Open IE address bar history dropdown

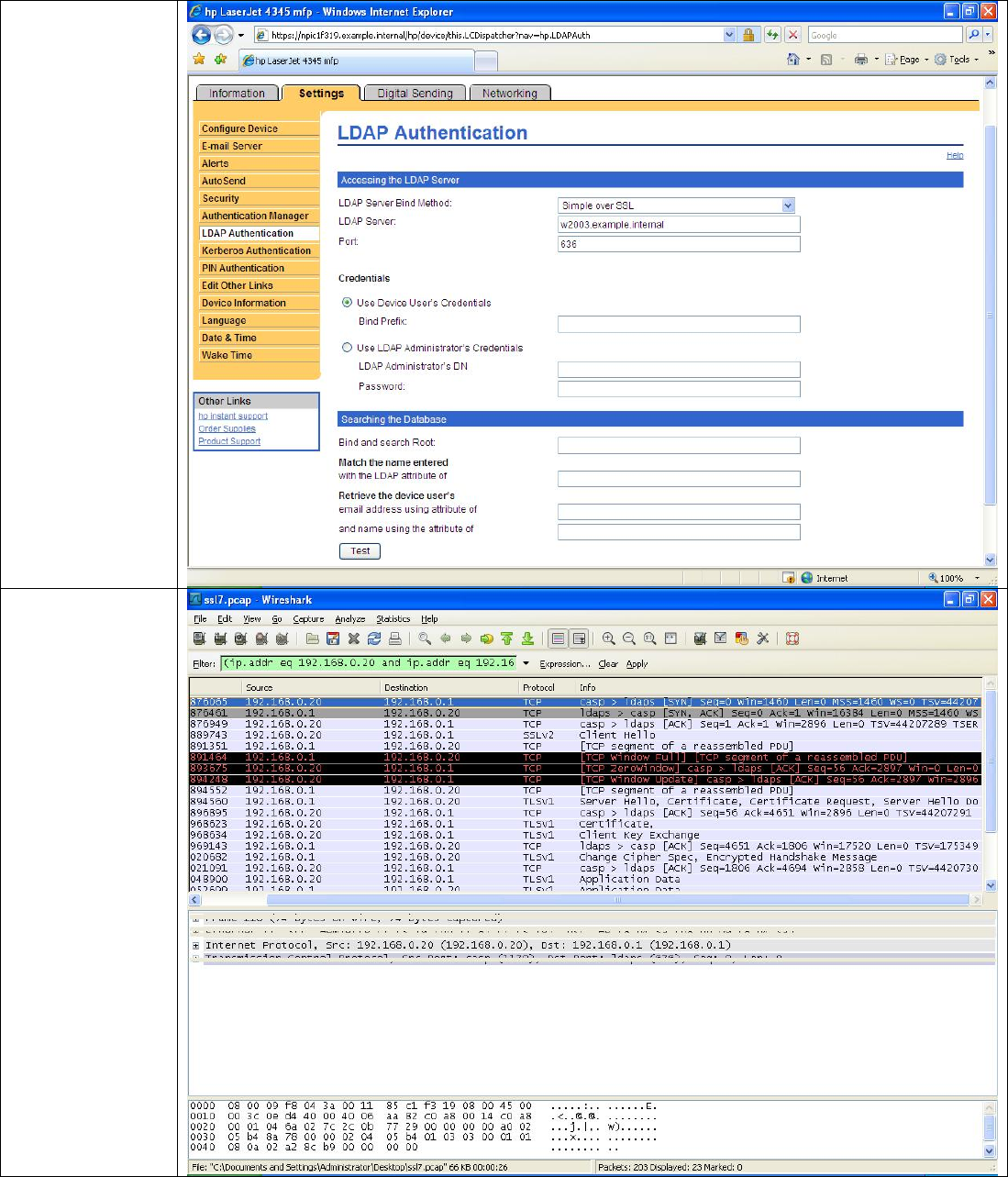730,35
